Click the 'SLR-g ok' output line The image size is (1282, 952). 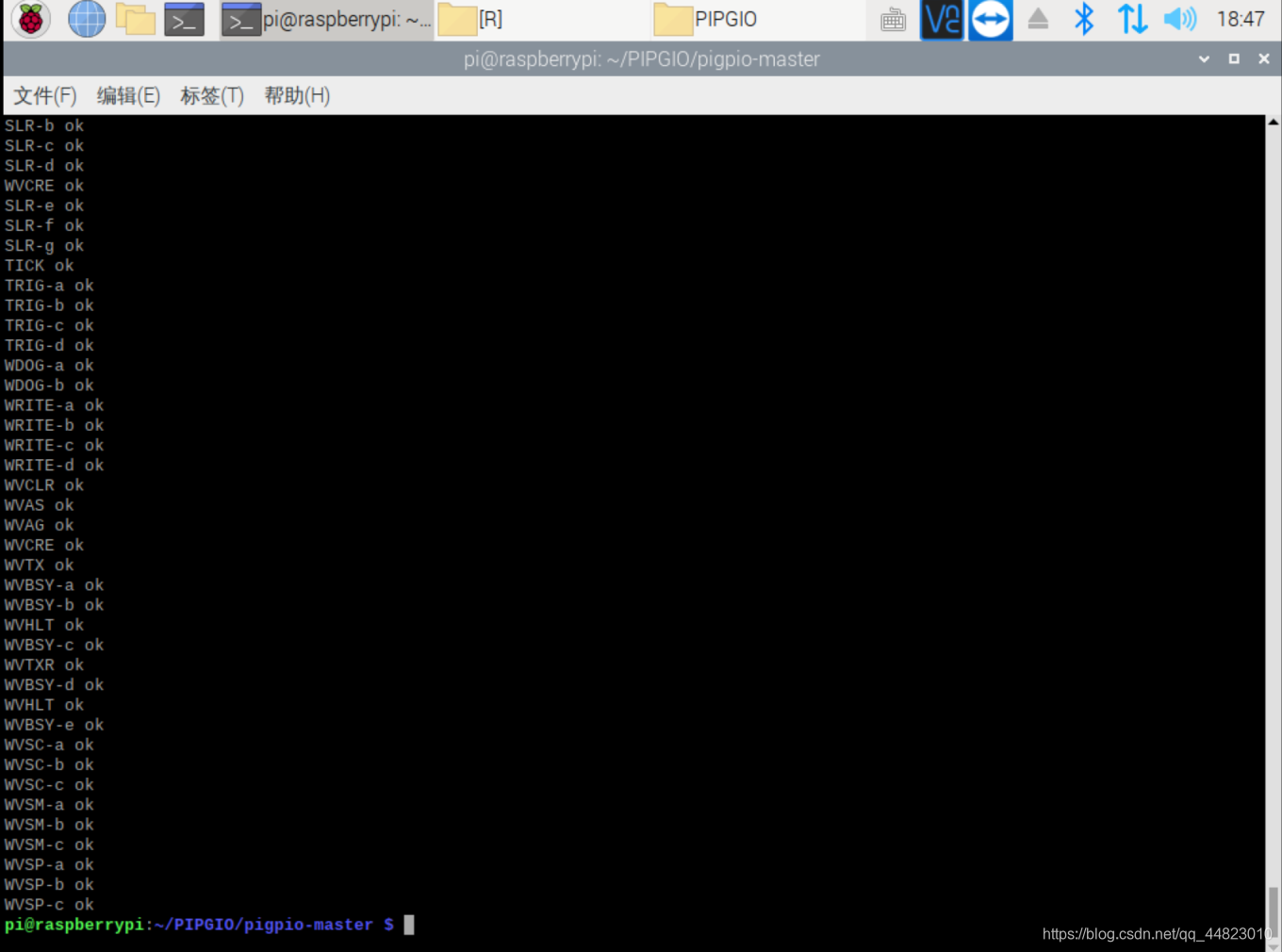(43, 246)
